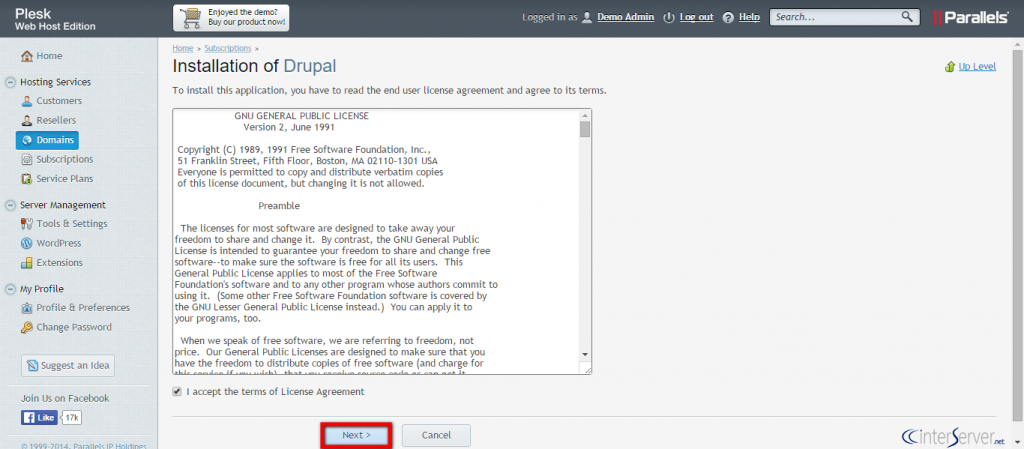Image resolution: width=1024 pixels, height=449 pixels.
Task: Click the Facebook 17k like count
Action: tap(73, 418)
